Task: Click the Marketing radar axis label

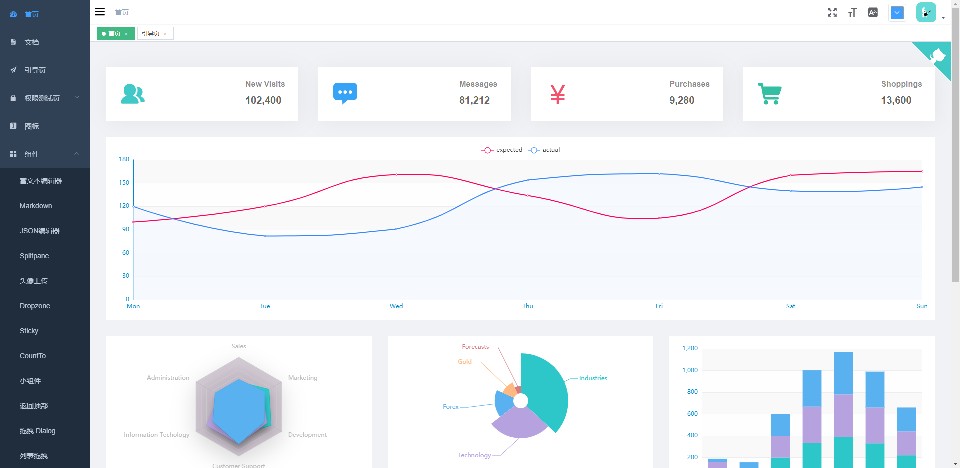Action: 302,378
